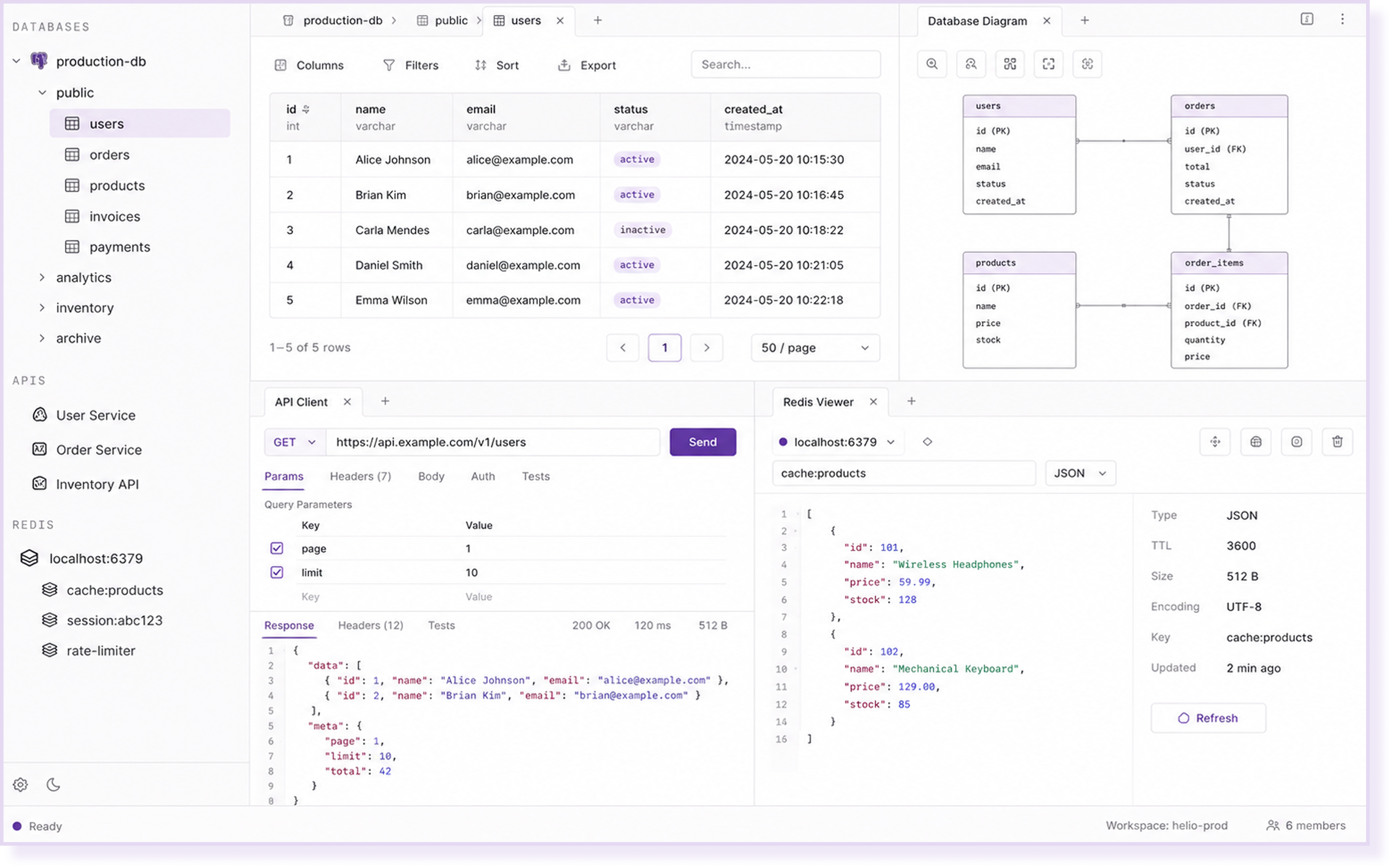
Task: Click the Refresh button in Redis details
Action: tap(1208, 718)
